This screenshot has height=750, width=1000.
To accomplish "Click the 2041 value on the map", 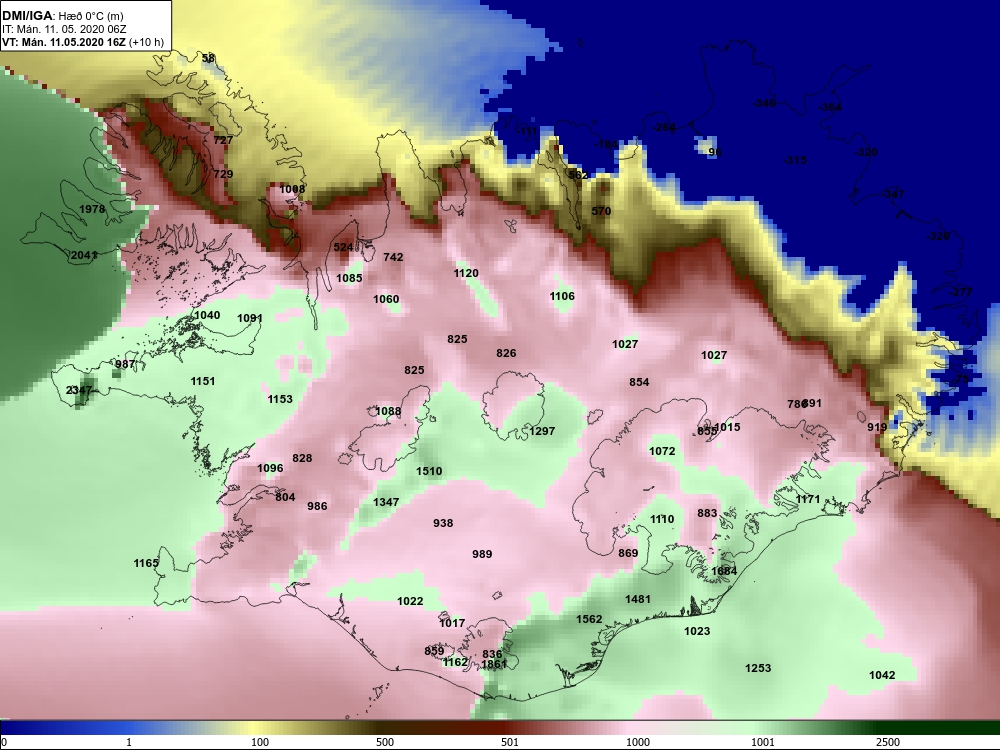I will point(84,255).
